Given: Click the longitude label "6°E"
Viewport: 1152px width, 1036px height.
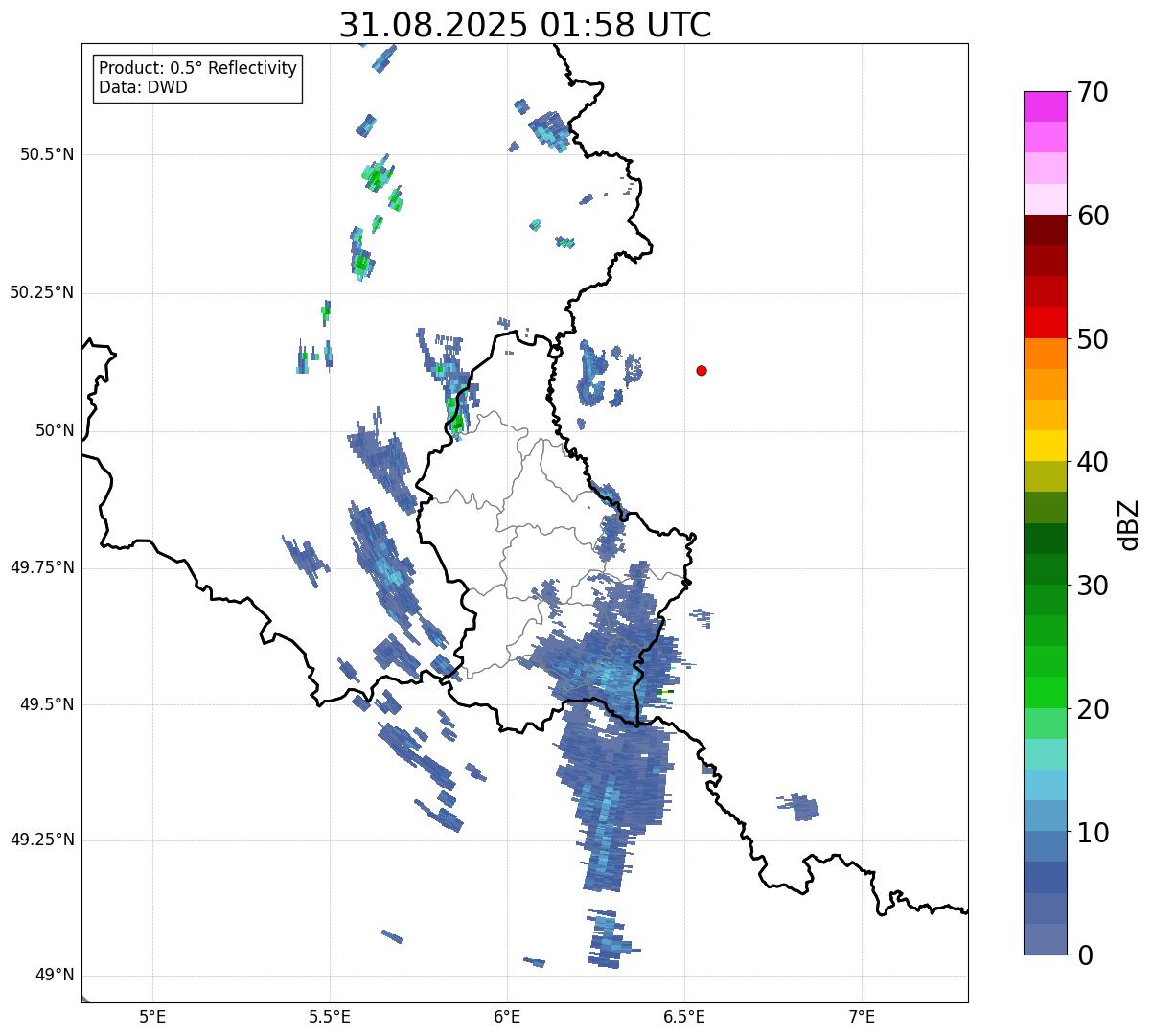Looking at the screenshot, I should coord(507,1017).
